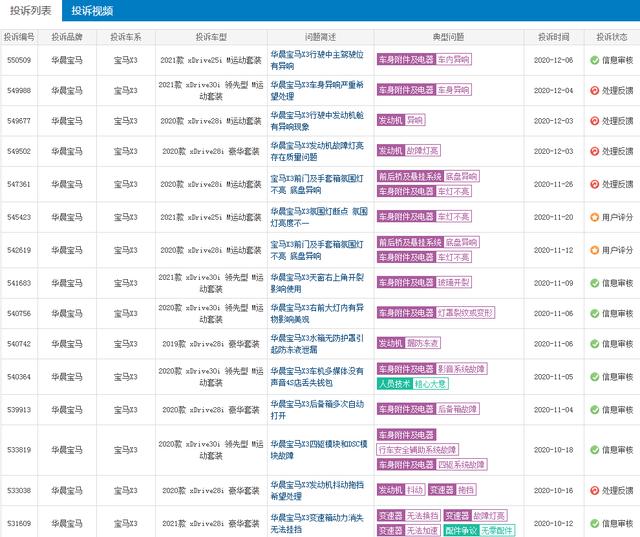
Task: Click the 投诉状态 column header
Action: [612, 37]
